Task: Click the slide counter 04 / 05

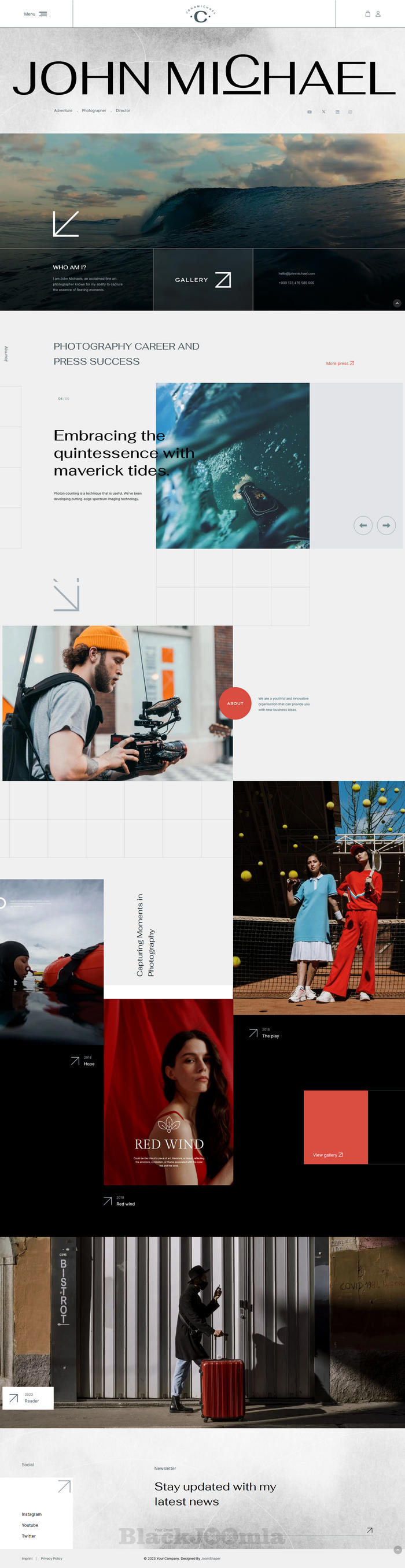Action: pyautogui.click(x=63, y=399)
